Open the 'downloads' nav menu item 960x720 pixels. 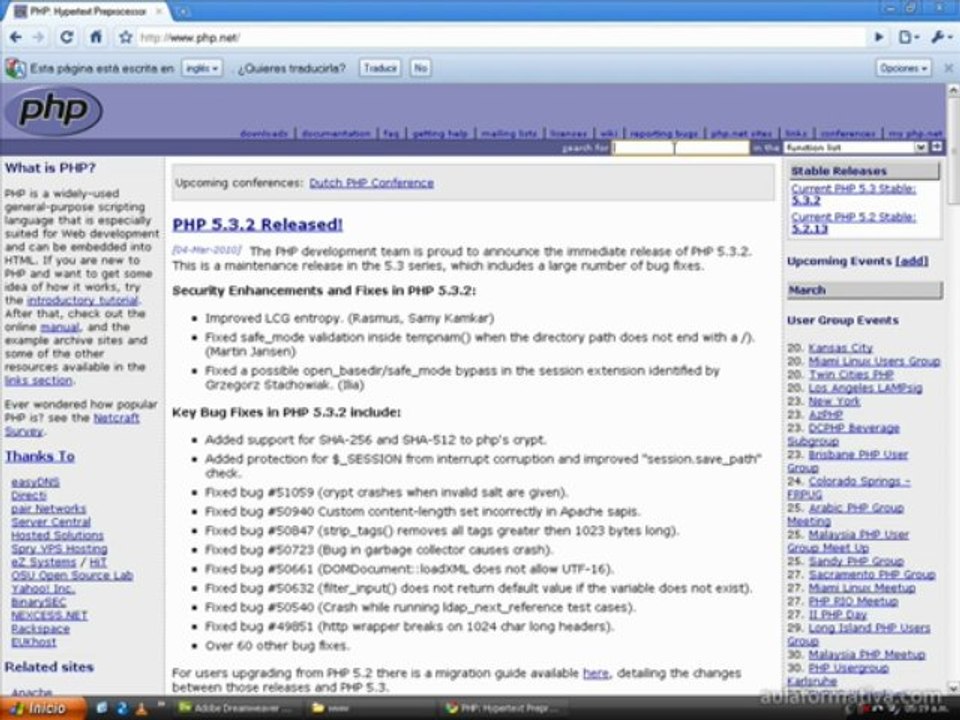264,133
